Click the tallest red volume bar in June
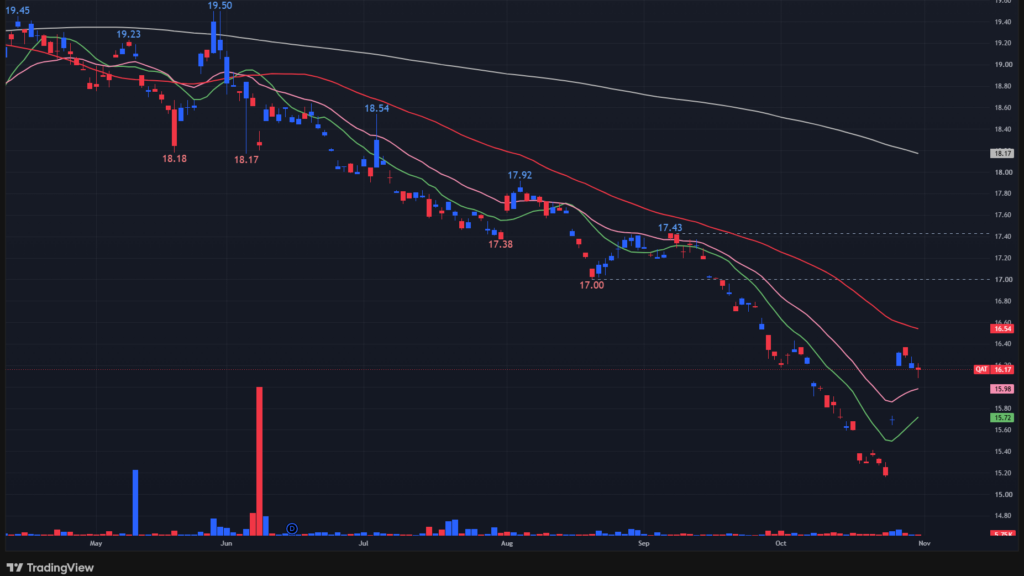The width and height of the screenshot is (1024, 576). click(x=259, y=461)
